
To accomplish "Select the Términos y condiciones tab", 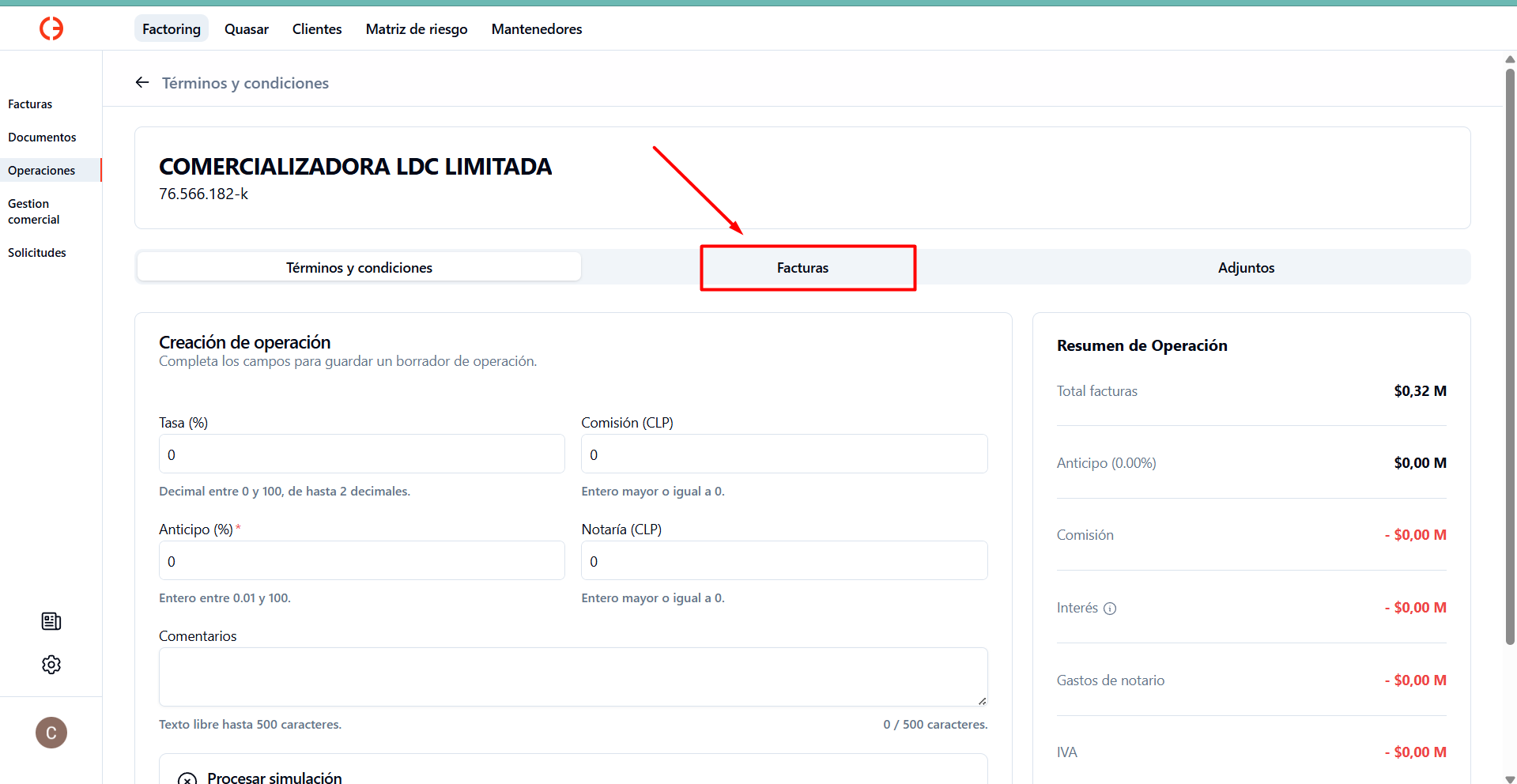I will click(359, 268).
